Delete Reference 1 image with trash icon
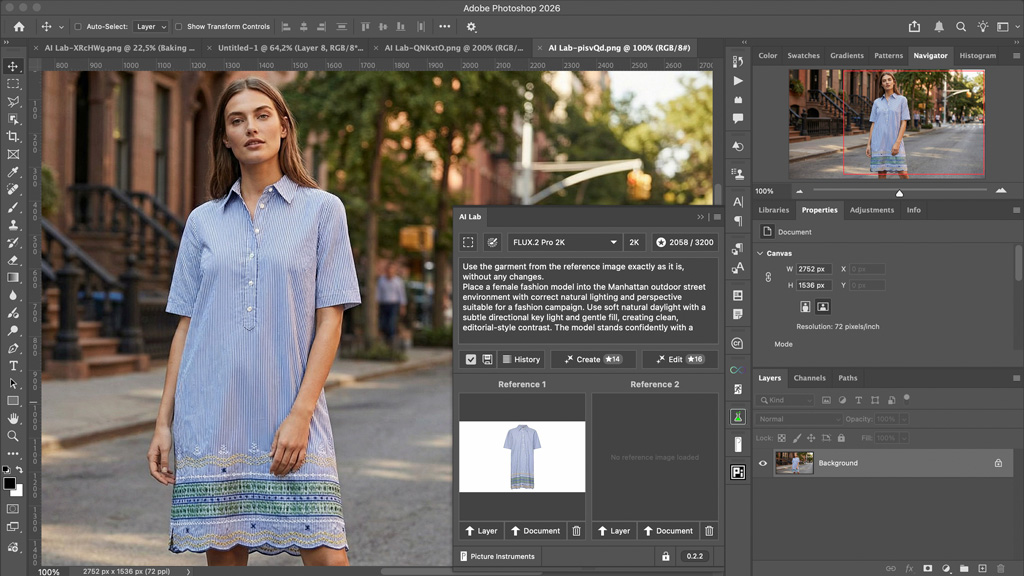The width and height of the screenshot is (1024, 576). [576, 531]
